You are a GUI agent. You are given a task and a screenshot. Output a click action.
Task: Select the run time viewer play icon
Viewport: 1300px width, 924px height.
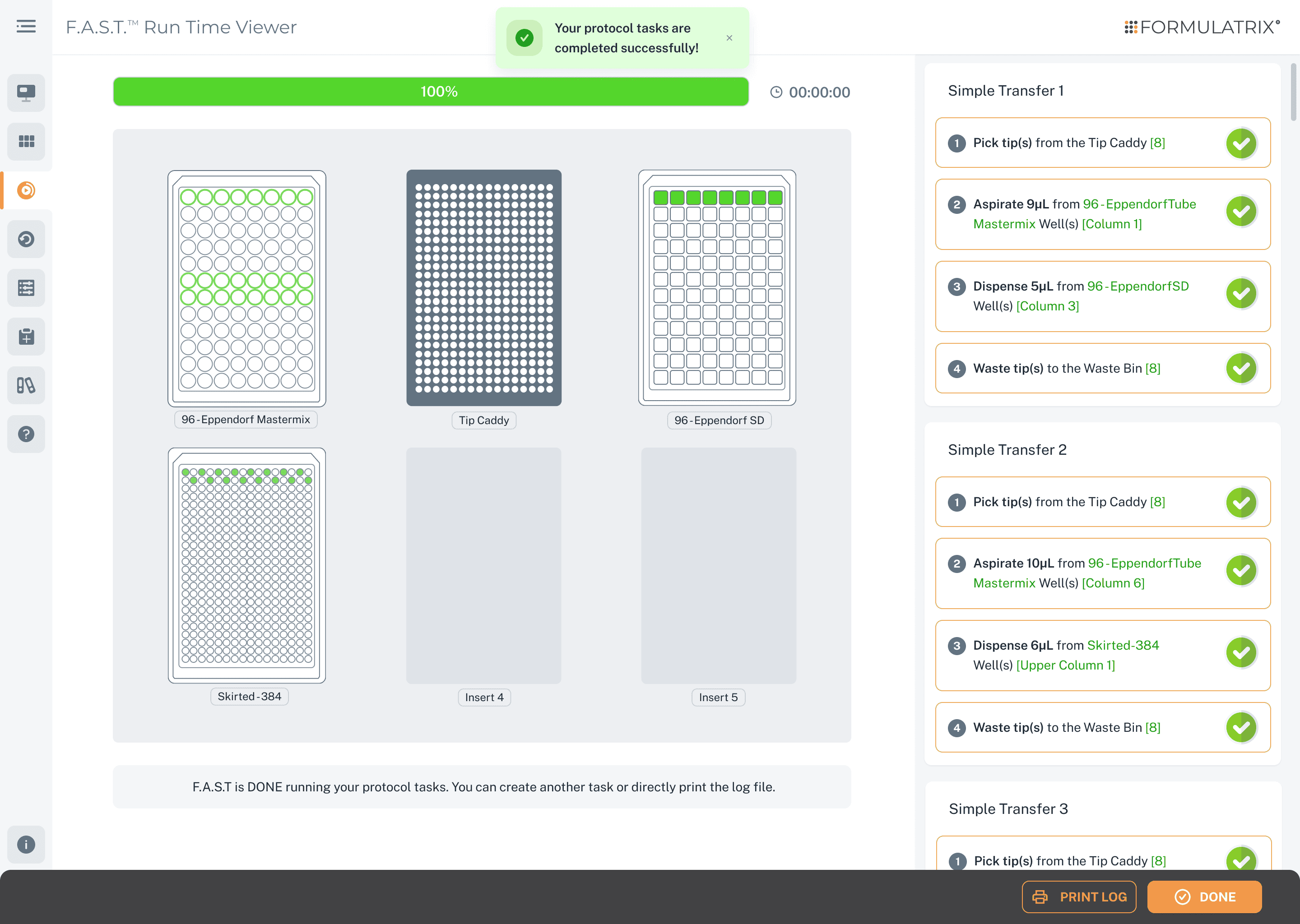26,190
